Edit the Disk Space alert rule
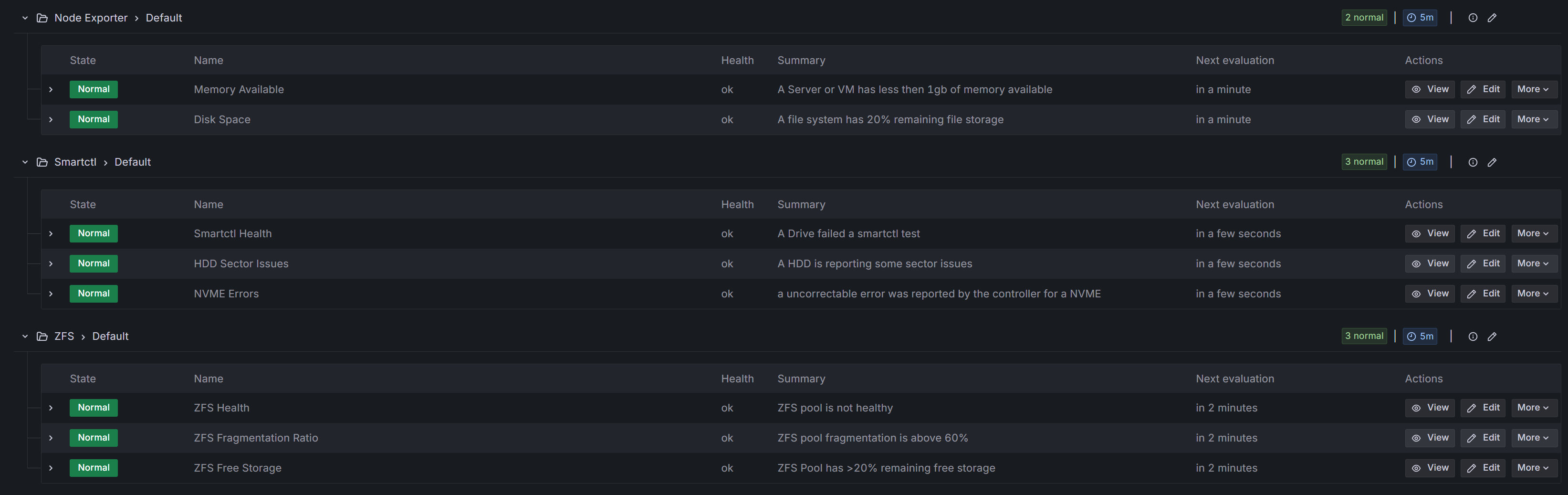Screen dimensions: 1568x495 pyautogui.click(x=1483, y=119)
